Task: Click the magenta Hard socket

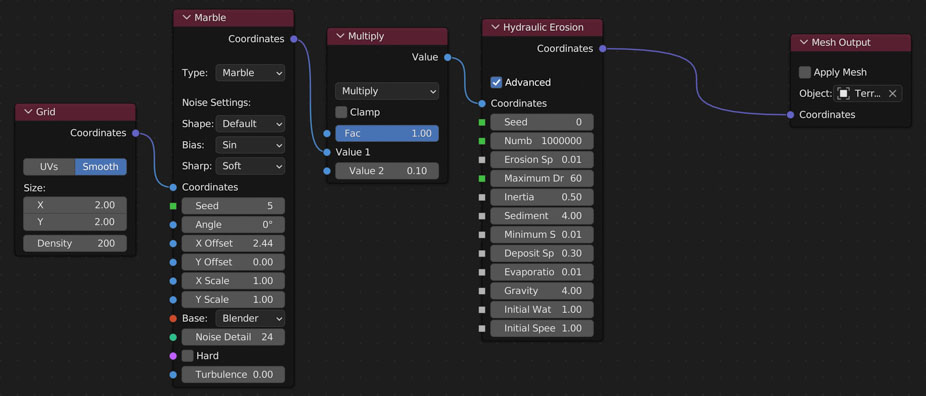Action: [x=173, y=356]
